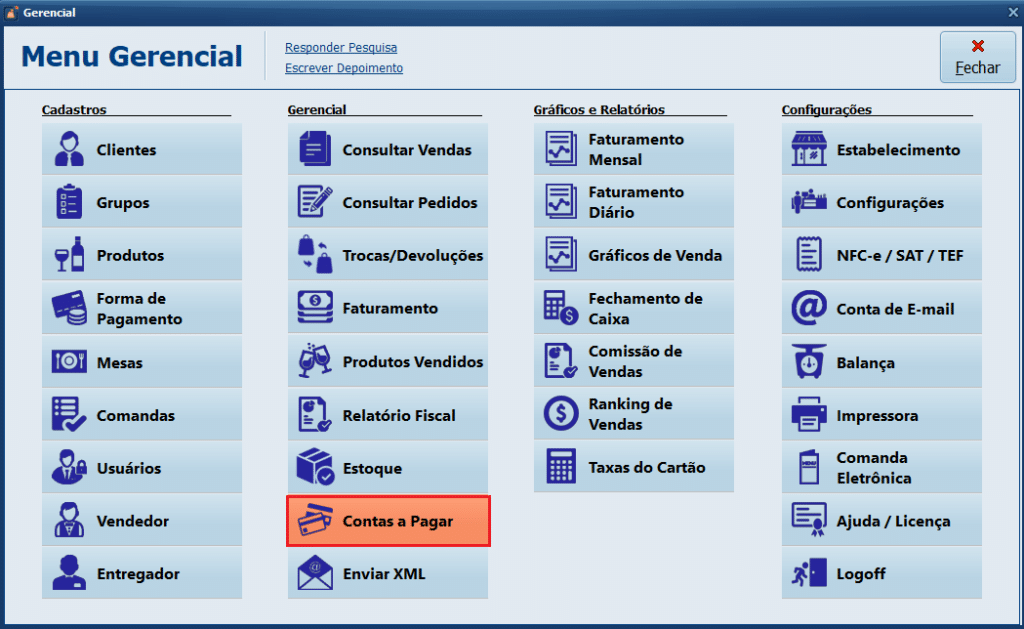The width and height of the screenshot is (1024, 629).
Task: Click the Ranking de Vendas dollar icon
Action: (x=560, y=414)
